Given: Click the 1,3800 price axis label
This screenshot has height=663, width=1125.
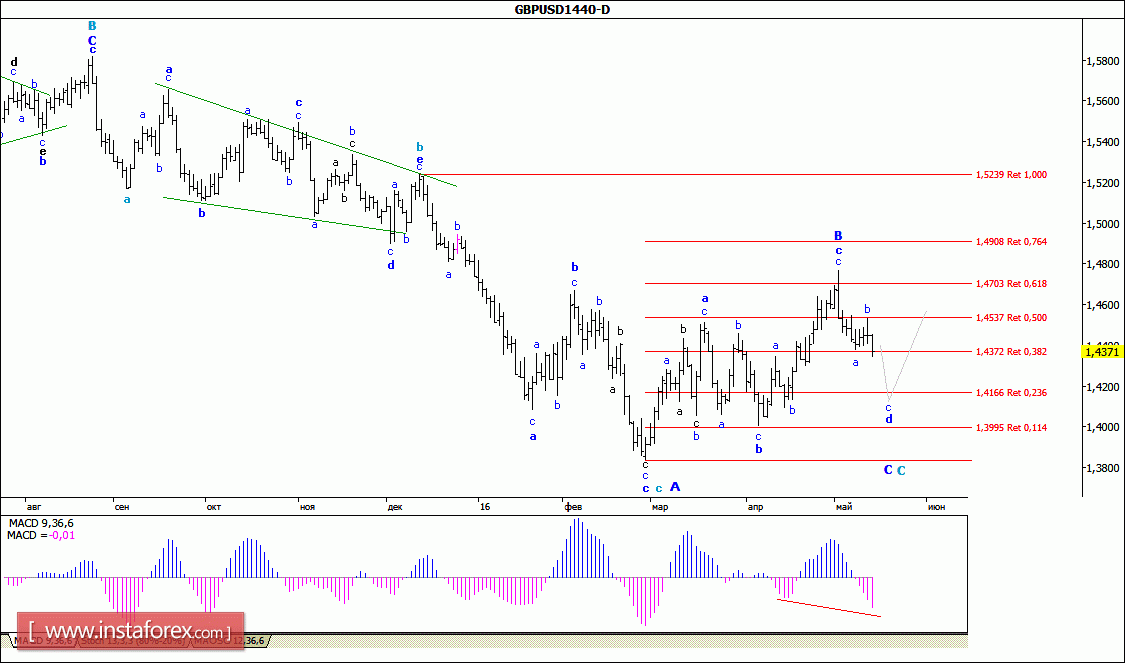Looking at the screenshot, I should [x=1105, y=468].
